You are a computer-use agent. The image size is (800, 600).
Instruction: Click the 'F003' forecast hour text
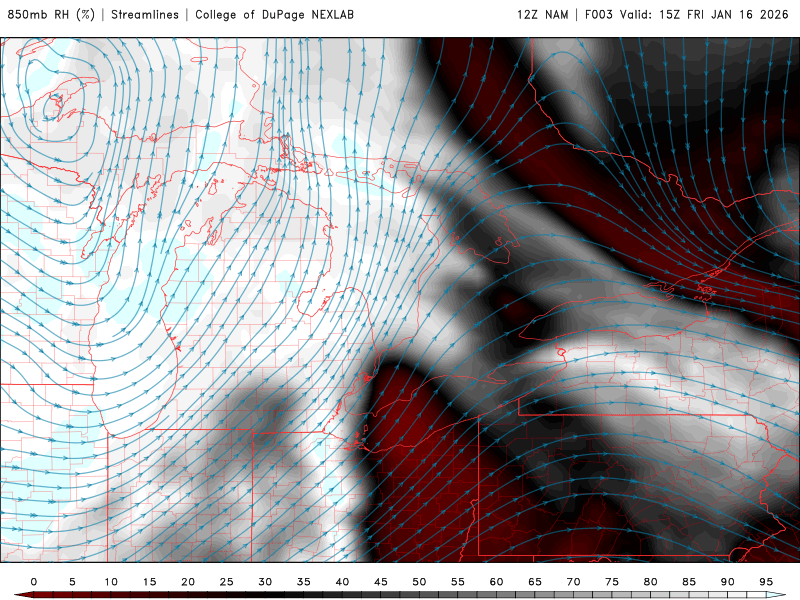pos(598,15)
